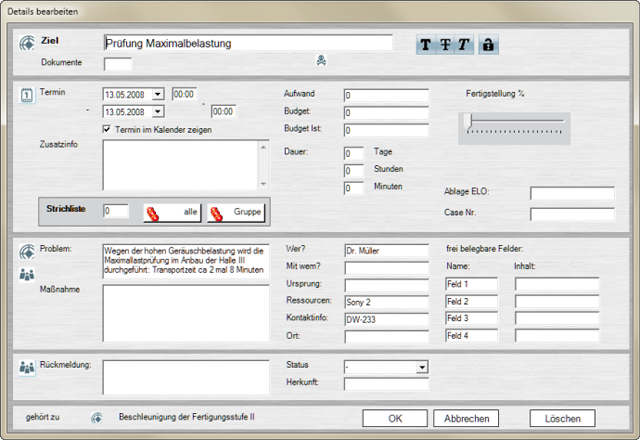Screen dimensions: 640x440
Task: Open the start date dropdown
Action: click(x=159, y=94)
